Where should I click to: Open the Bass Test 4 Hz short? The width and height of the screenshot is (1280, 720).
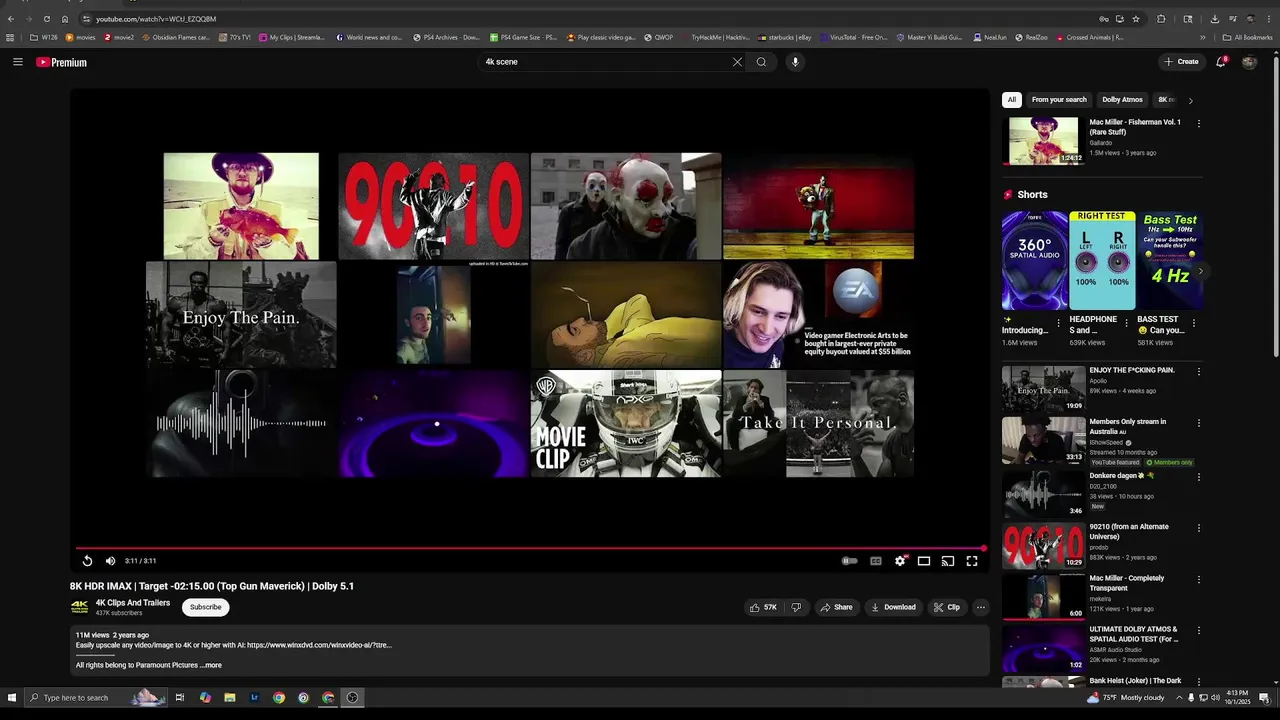[1169, 260]
